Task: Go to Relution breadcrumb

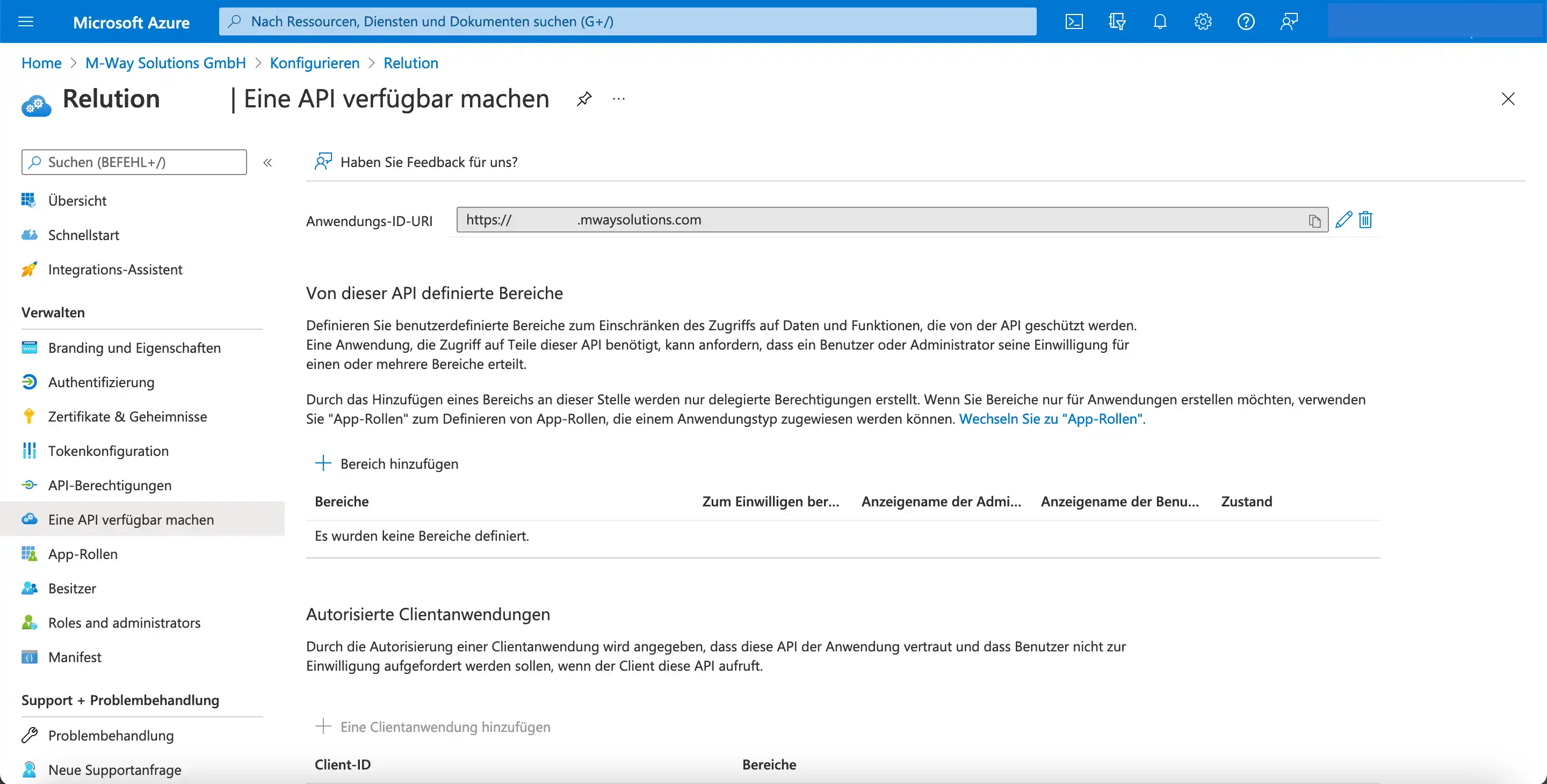Action: click(411, 63)
